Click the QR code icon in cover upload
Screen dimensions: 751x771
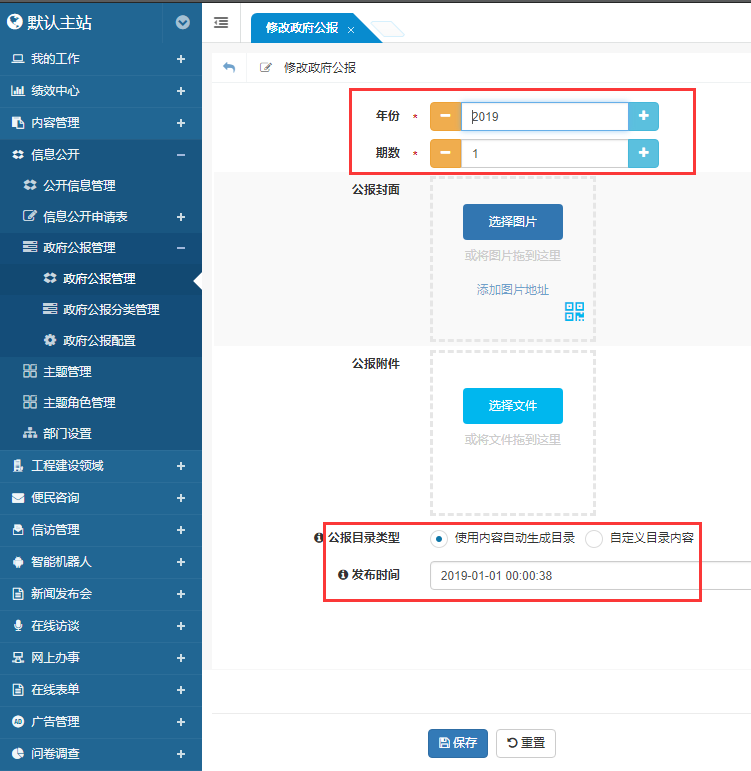pos(574,311)
